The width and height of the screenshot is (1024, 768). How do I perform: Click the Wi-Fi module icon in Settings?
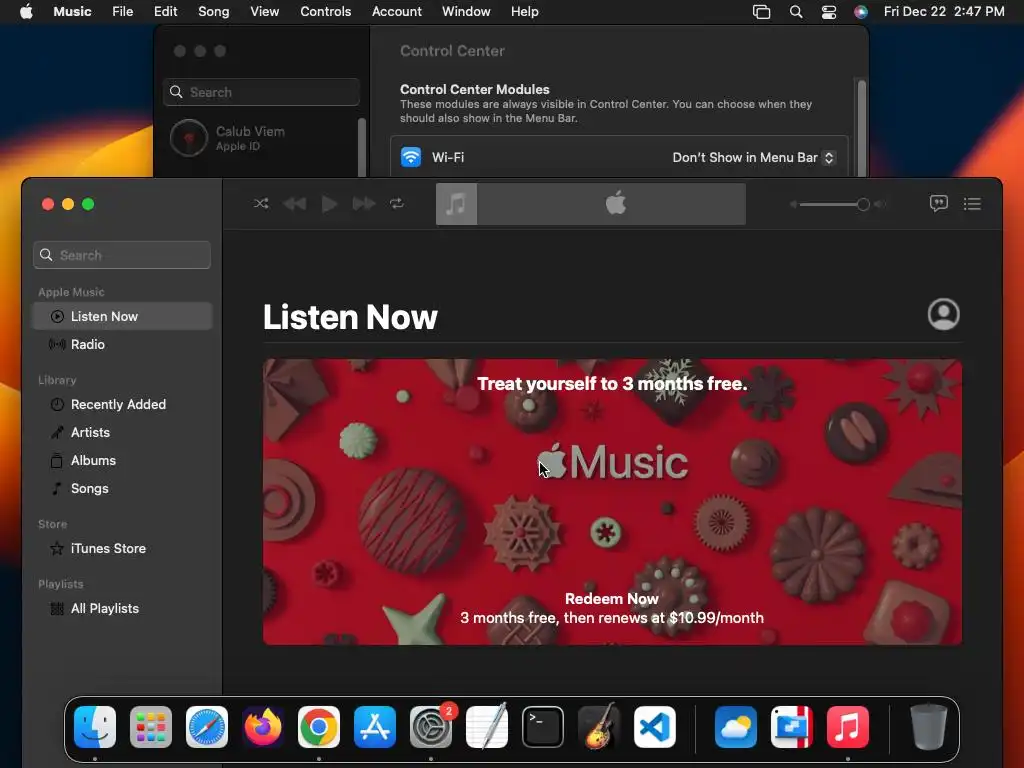pos(411,157)
